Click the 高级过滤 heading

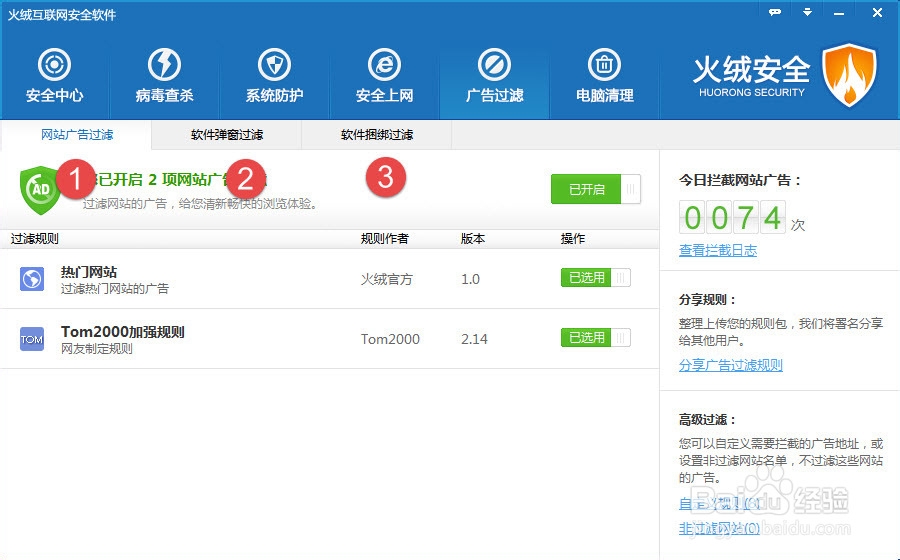[708, 419]
